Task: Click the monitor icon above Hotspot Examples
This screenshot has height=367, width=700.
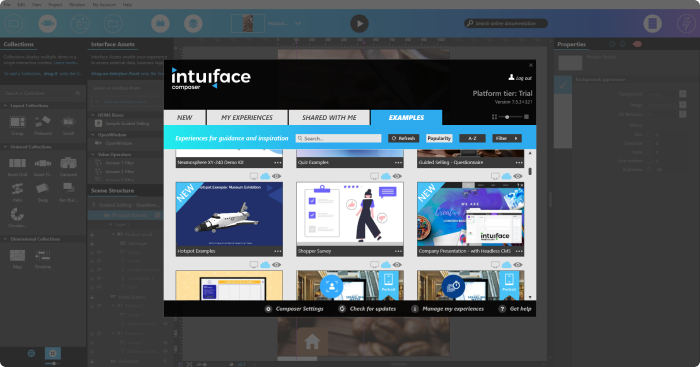Action: 254,176
